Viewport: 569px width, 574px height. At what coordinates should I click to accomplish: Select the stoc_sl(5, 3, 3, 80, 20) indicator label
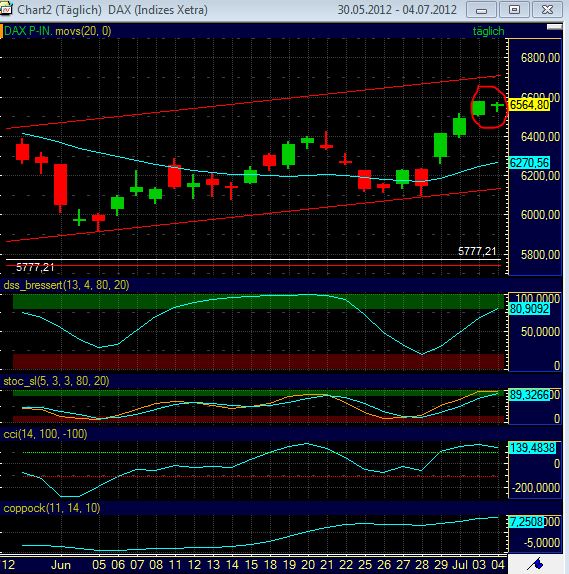click(x=56, y=381)
